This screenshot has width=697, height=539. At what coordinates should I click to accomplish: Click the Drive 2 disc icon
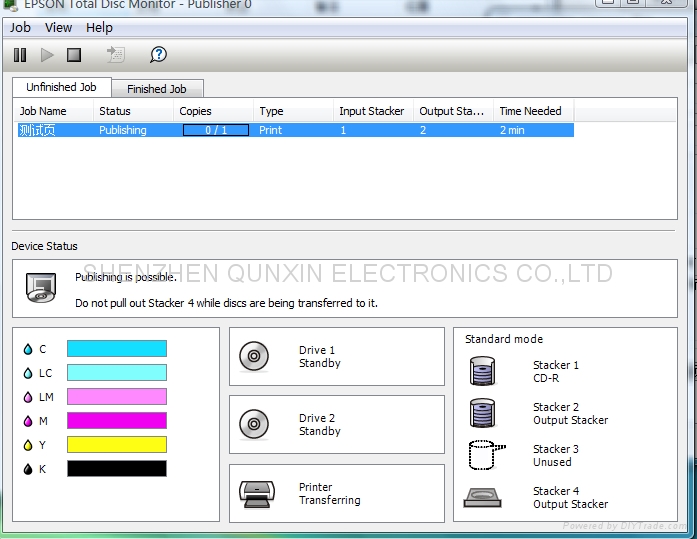coord(254,424)
